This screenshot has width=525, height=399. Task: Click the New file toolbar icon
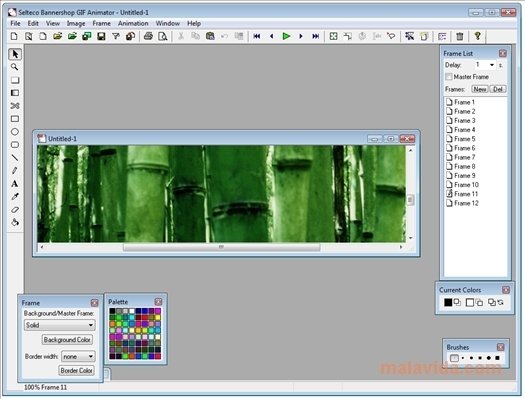(x=14, y=36)
